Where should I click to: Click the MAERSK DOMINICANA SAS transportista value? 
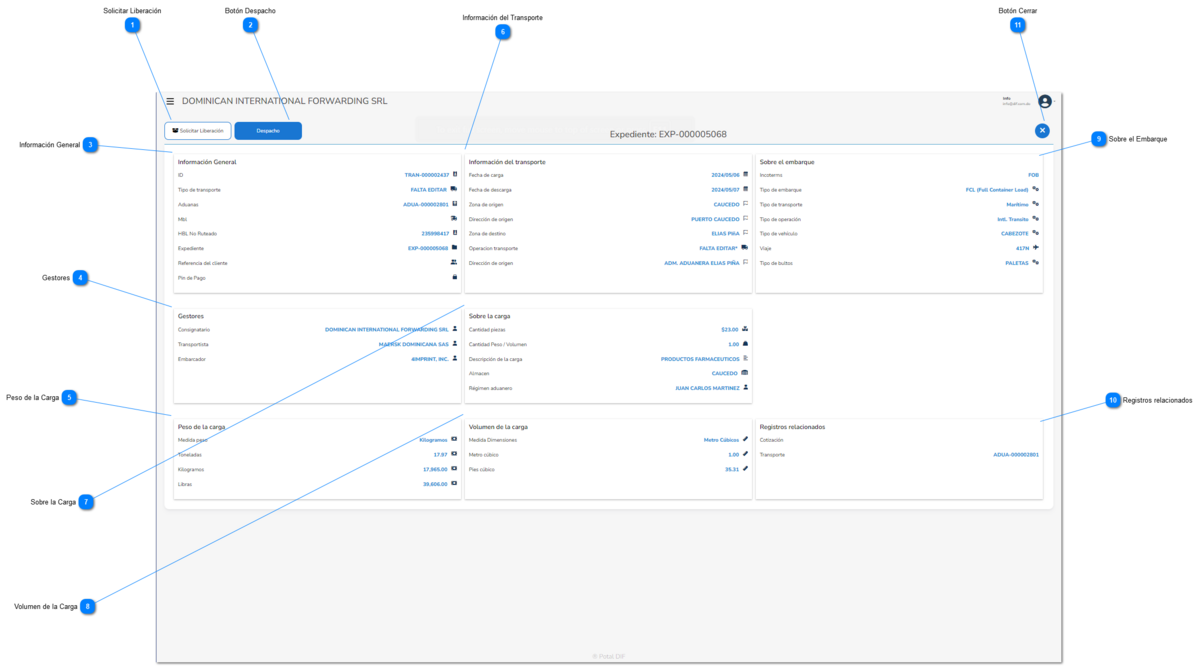pos(414,344)
